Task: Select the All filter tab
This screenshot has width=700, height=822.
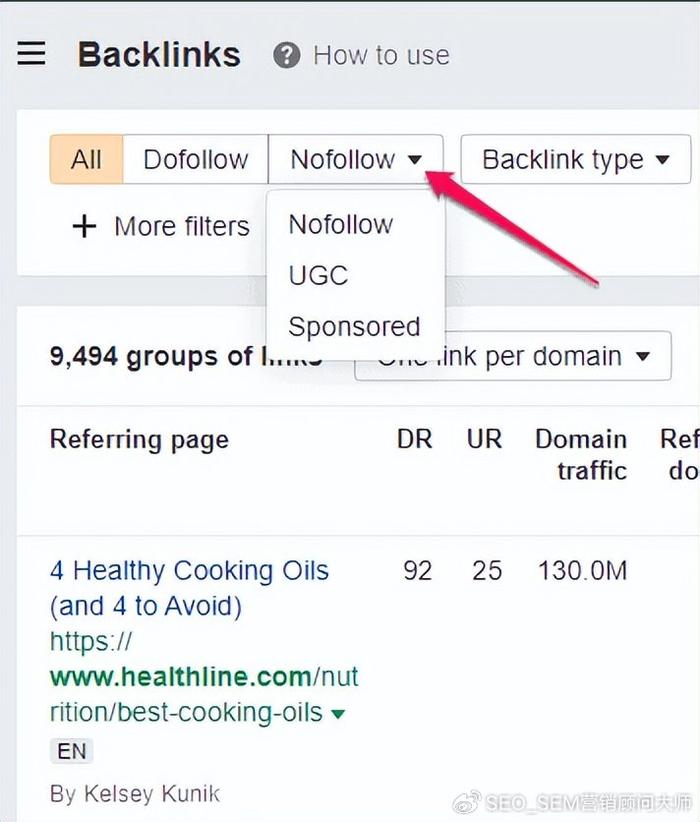Action: [87, 159]
